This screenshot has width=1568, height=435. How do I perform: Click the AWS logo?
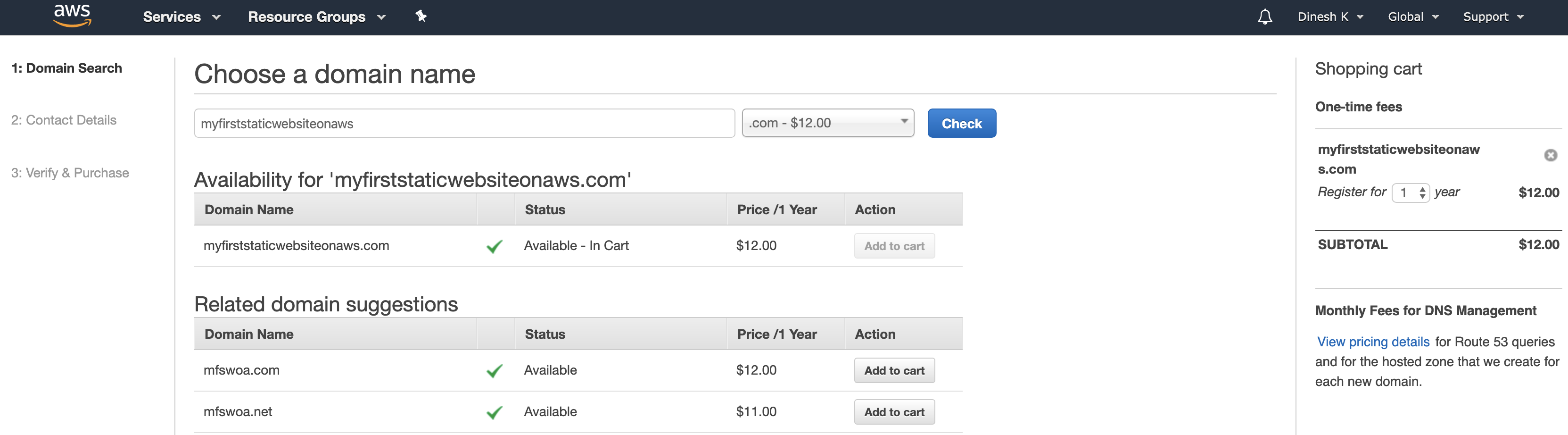pyautogui.click(x=72, y=16)
